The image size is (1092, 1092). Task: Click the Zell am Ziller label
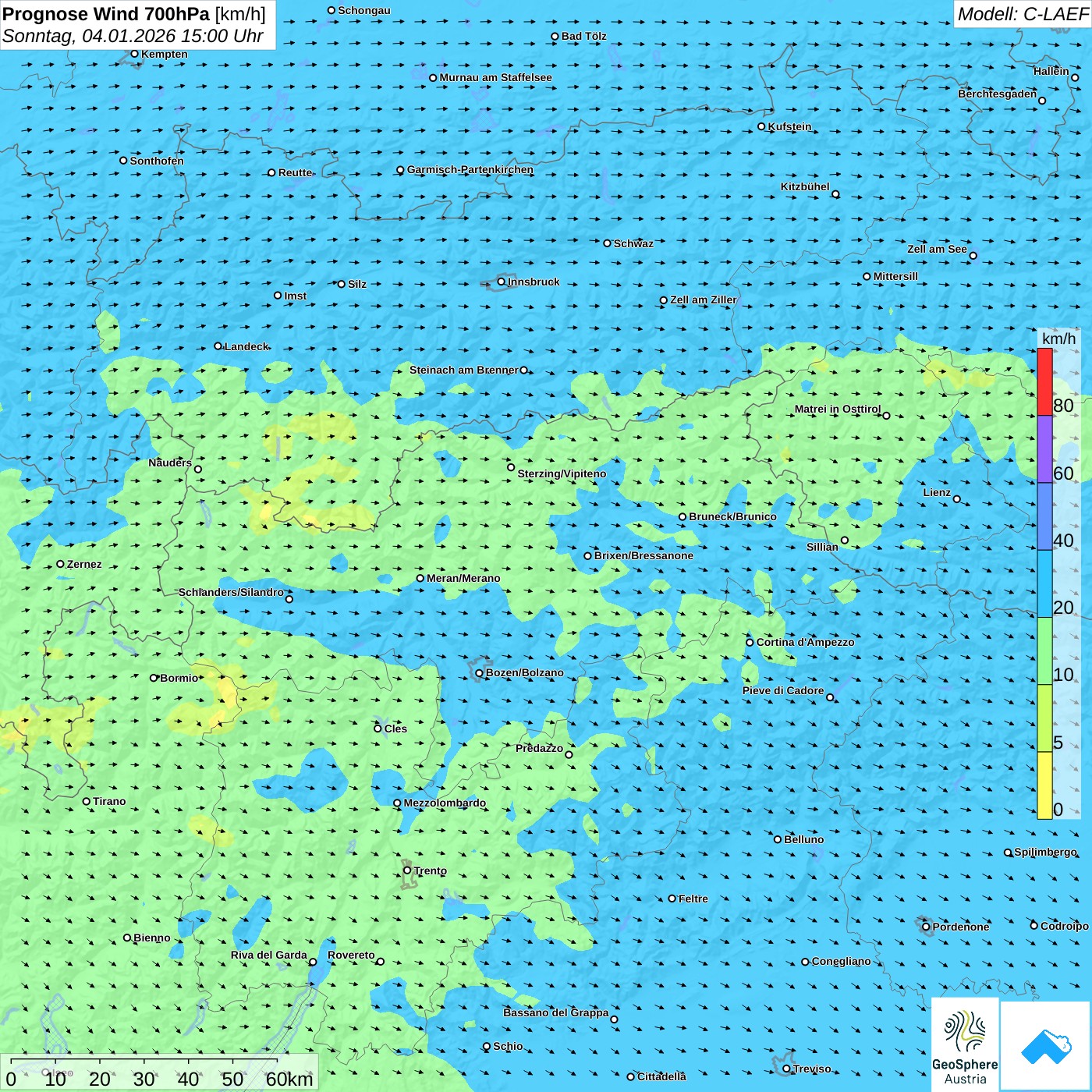pyautogui.click(x=703, y=300)
